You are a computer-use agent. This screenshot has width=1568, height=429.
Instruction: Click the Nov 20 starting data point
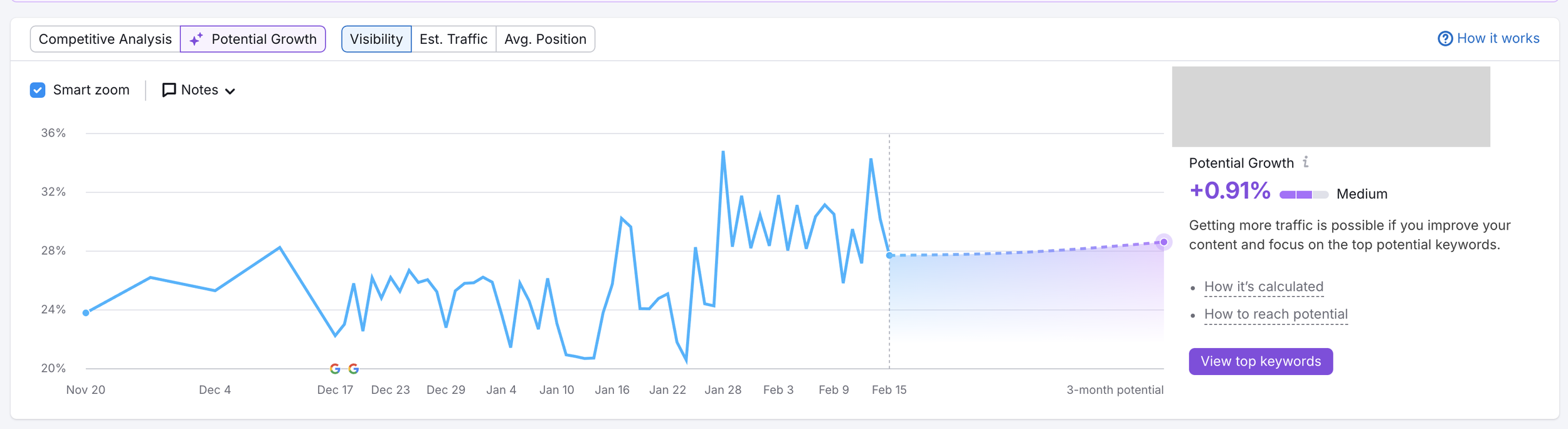[x=86, y=313]
